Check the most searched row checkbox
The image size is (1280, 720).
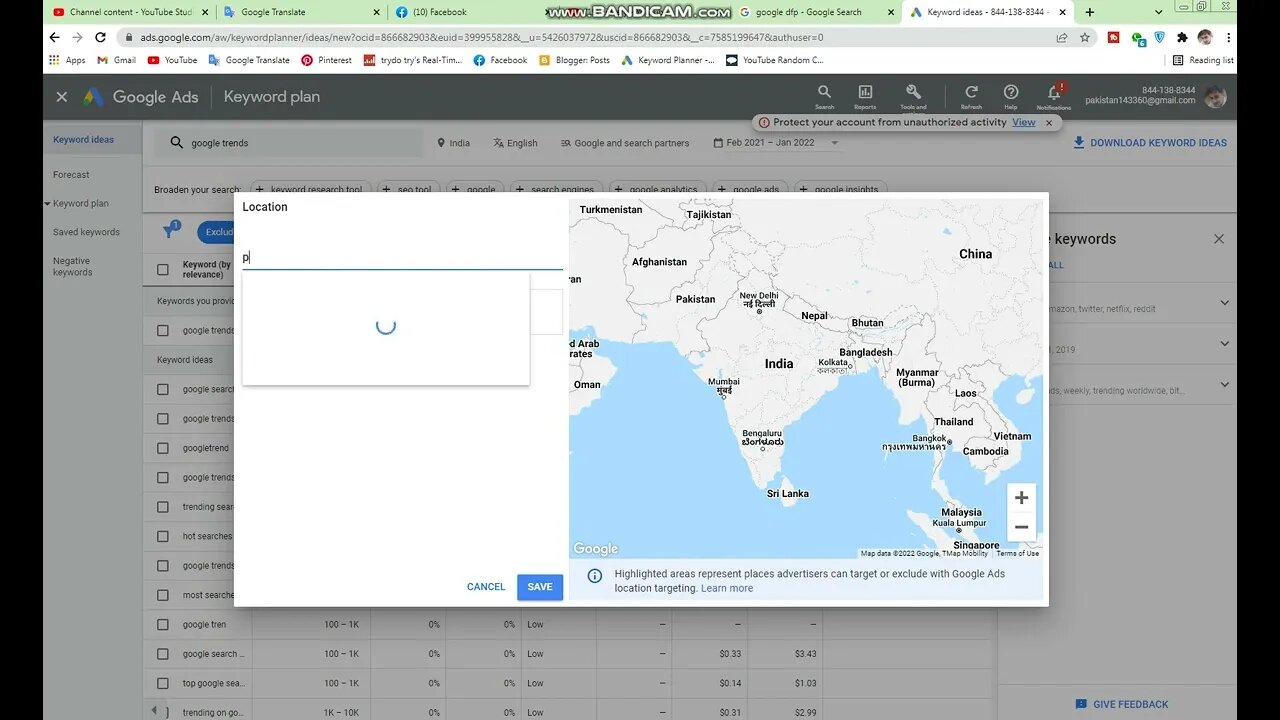163,595
